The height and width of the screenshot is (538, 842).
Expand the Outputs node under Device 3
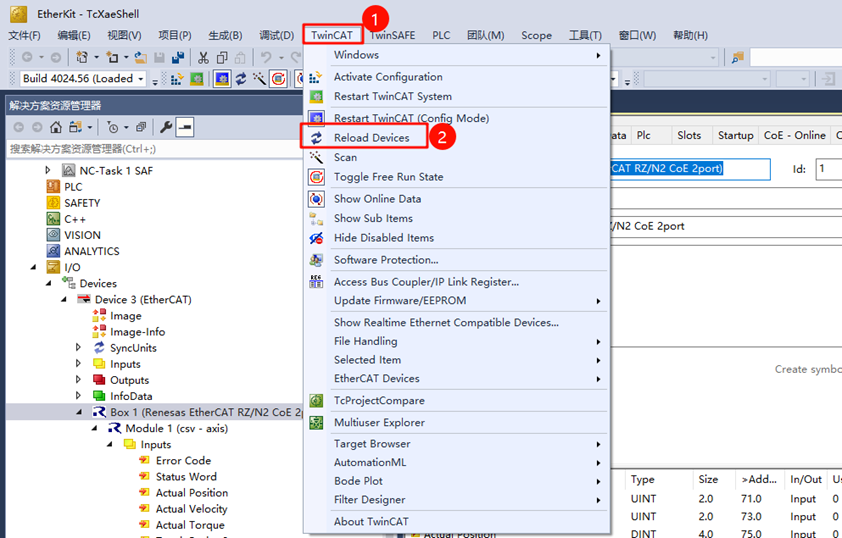point(78,380)
